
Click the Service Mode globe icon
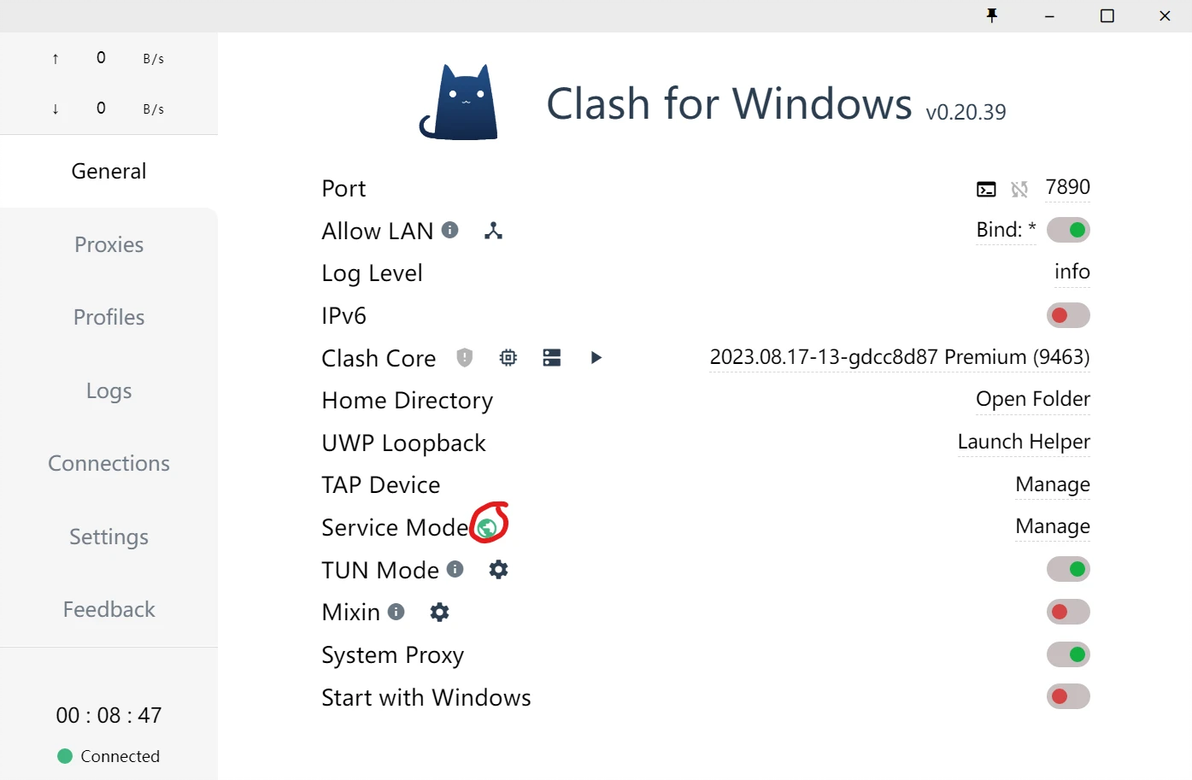tap(487, 527)
